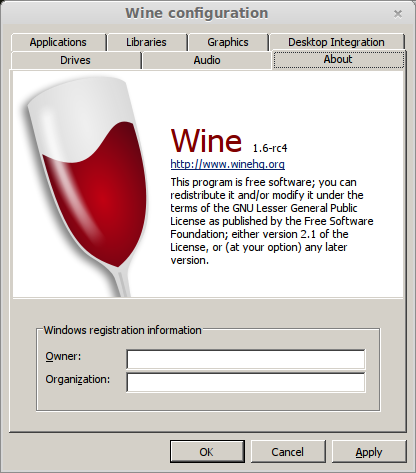Switch to the Applications tab
Viewport: 416px width, 473px height.
pos(58,42)
